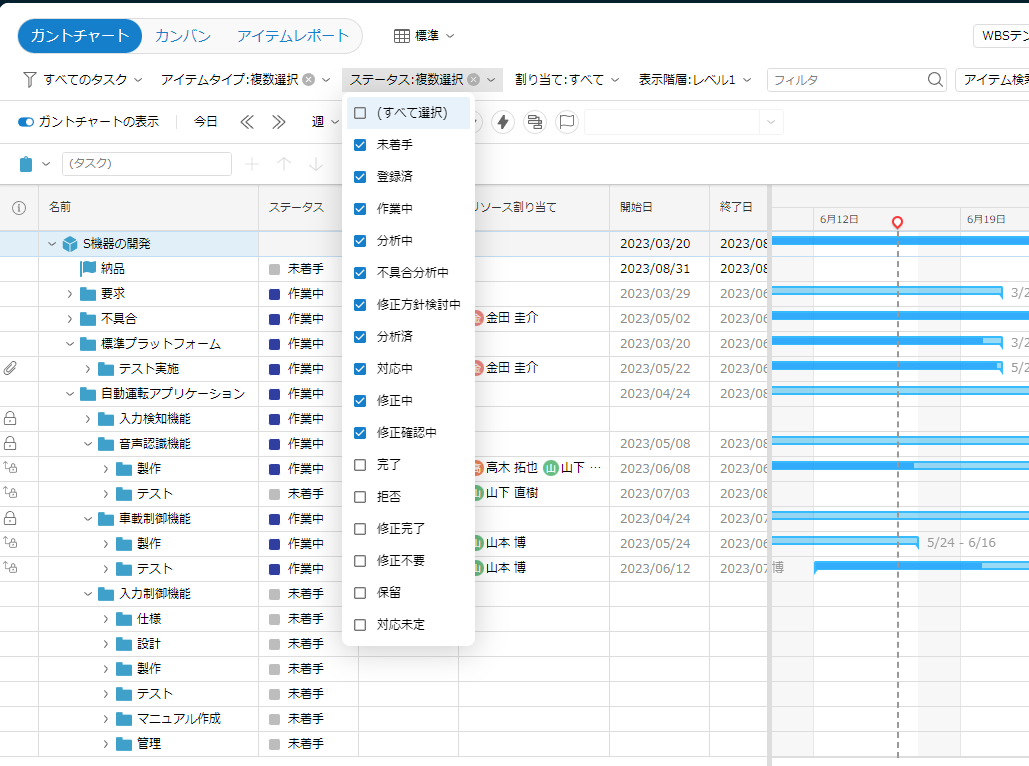This screenshot has height=766, width=1029.
Task: Click the lock icon beside 入力検知機能
Action: (10, 418)
